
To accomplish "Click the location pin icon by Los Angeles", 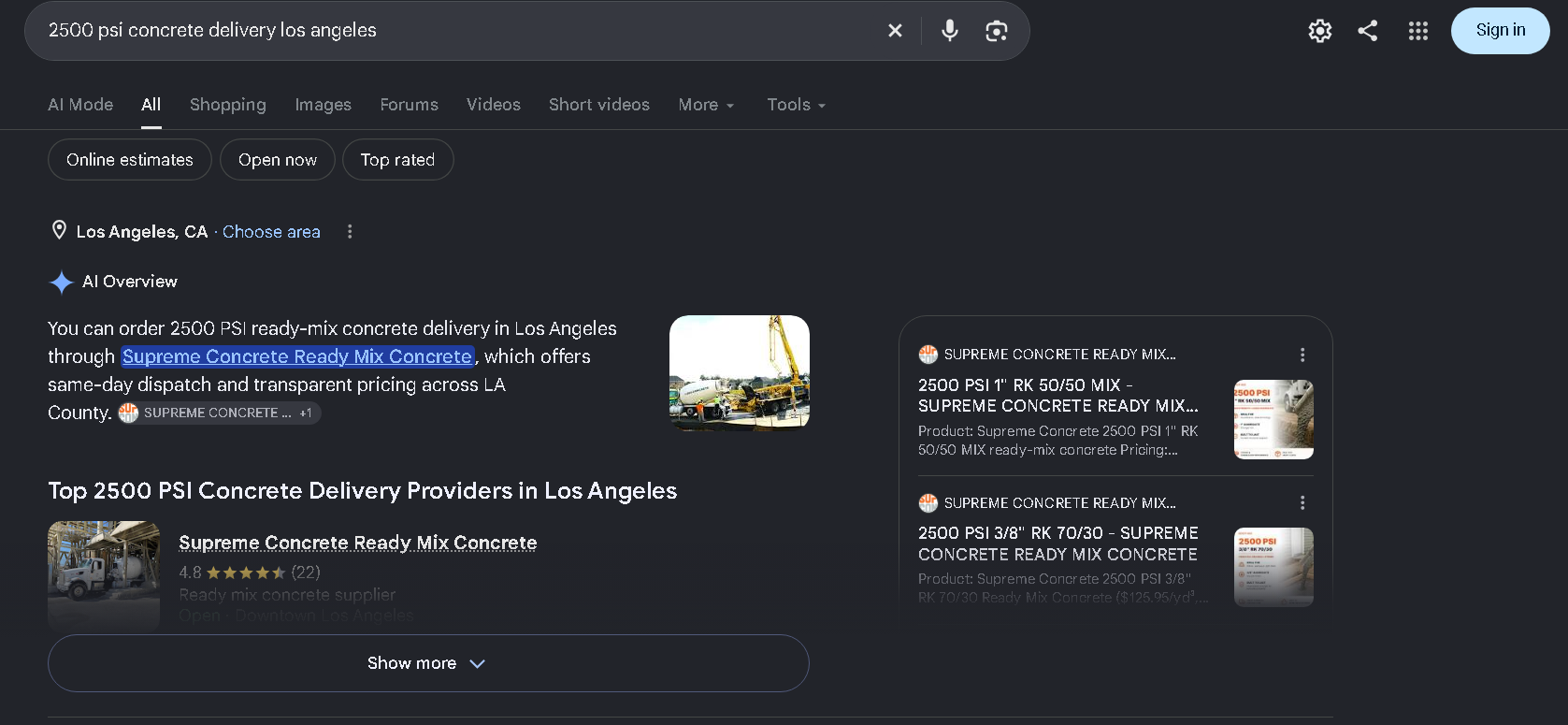I will tap(59, 230).
